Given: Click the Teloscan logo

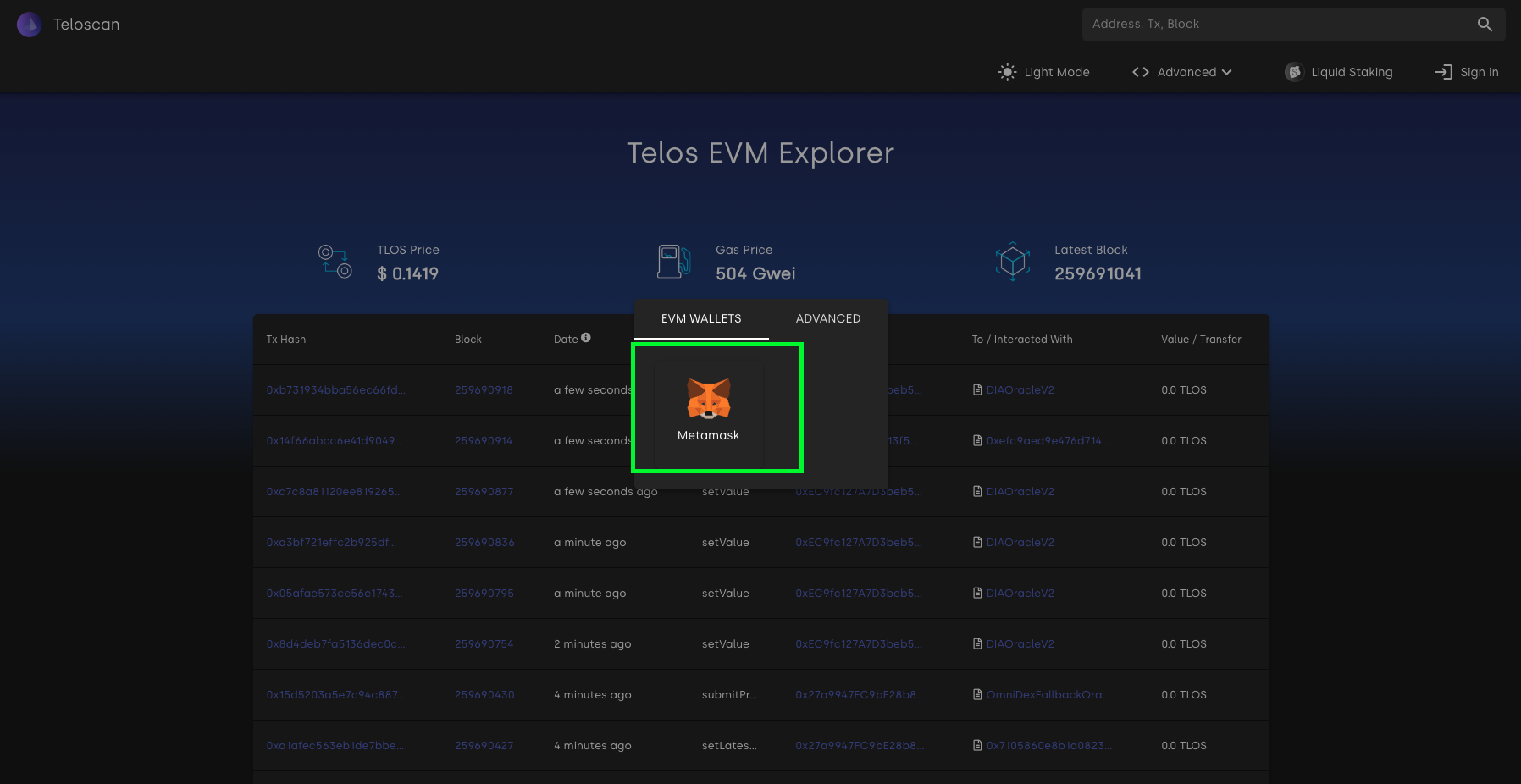Looking at the screenshot, I should coord(68,24).
